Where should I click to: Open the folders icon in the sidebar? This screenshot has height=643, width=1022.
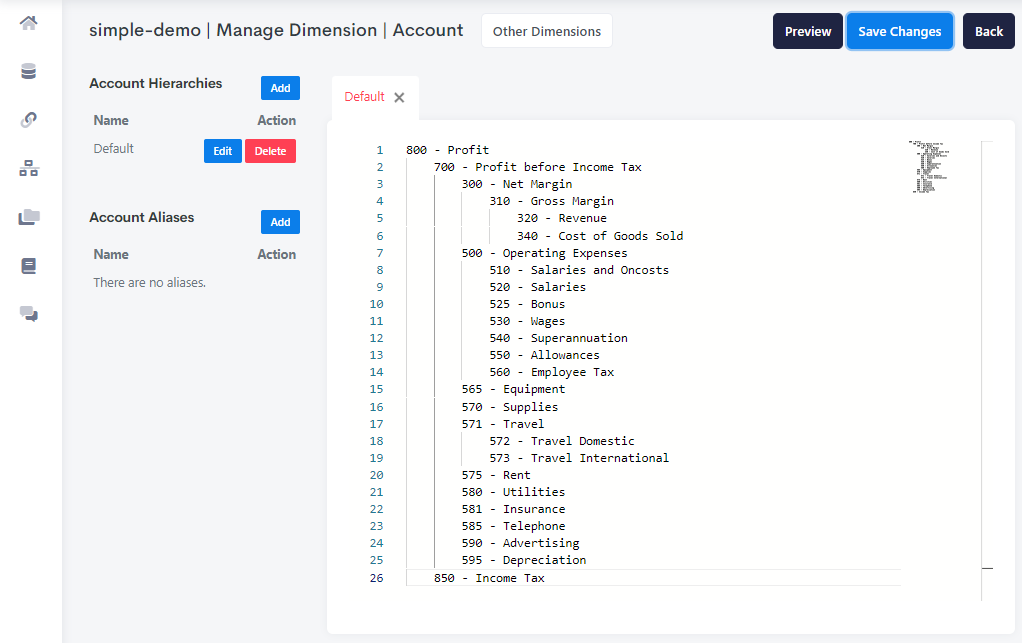coord(29,216)
